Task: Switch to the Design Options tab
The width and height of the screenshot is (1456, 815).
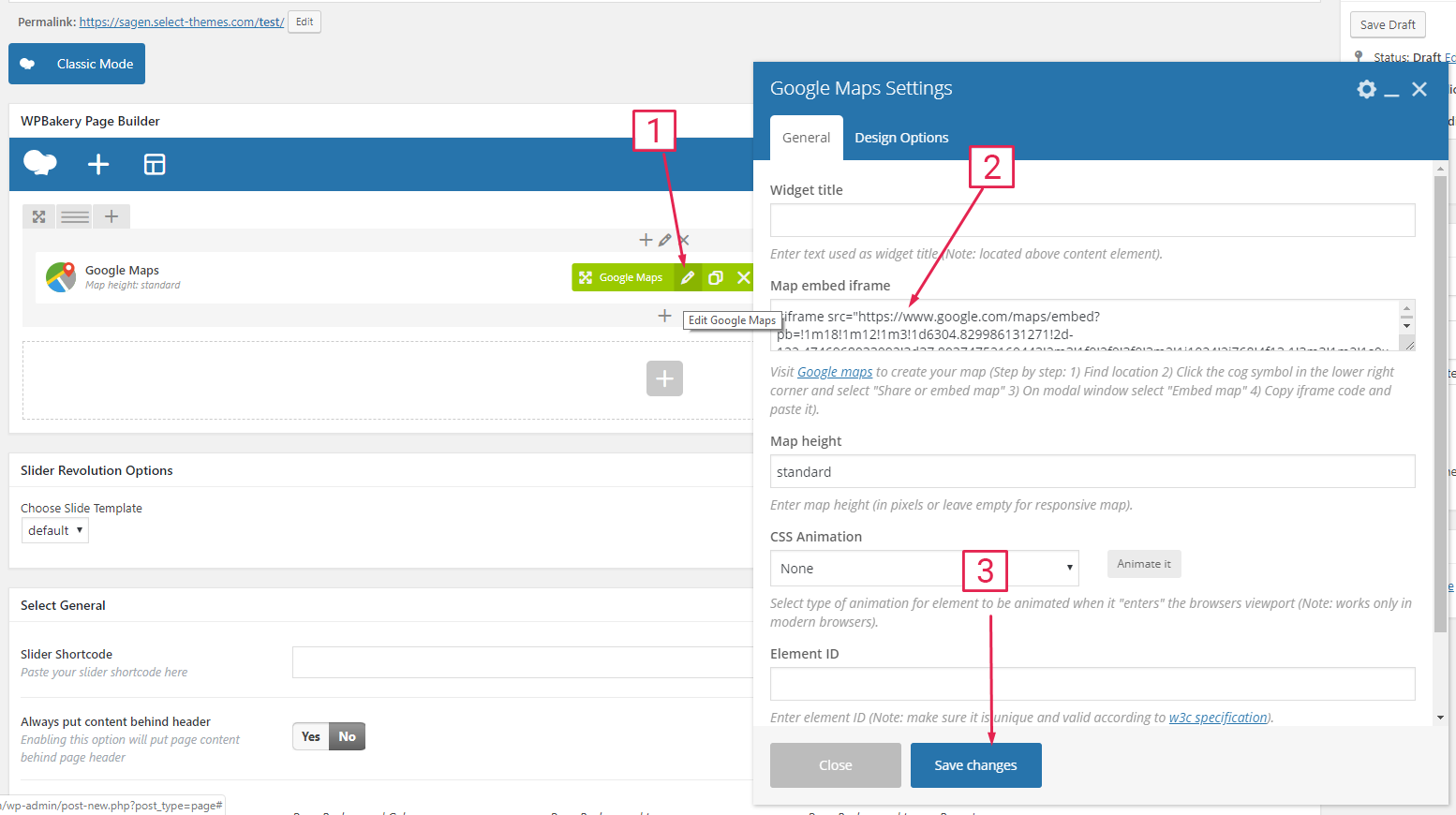Action: (x=901, y=138)
